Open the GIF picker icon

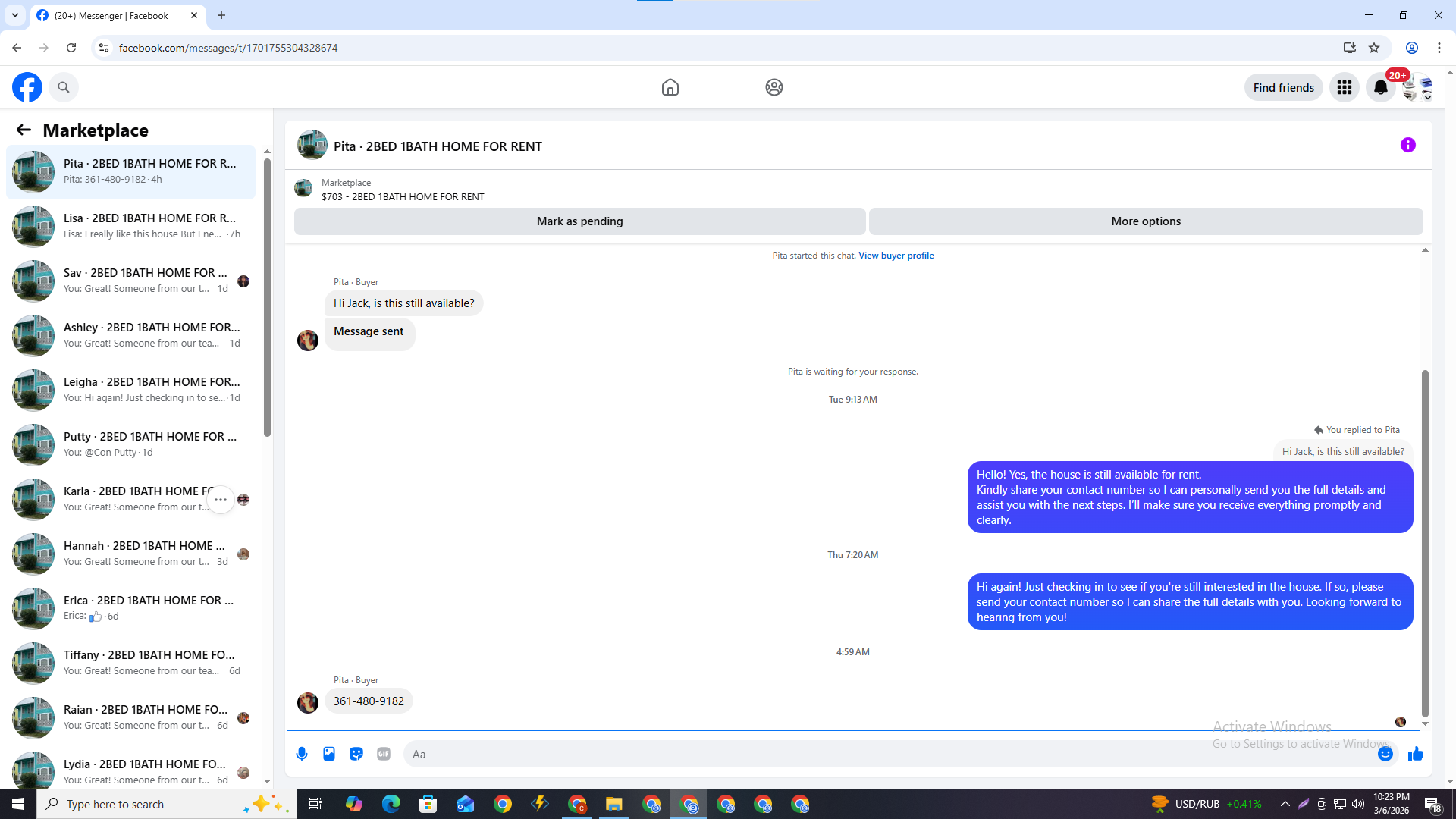pyautogui.click(x=384, y=754)
